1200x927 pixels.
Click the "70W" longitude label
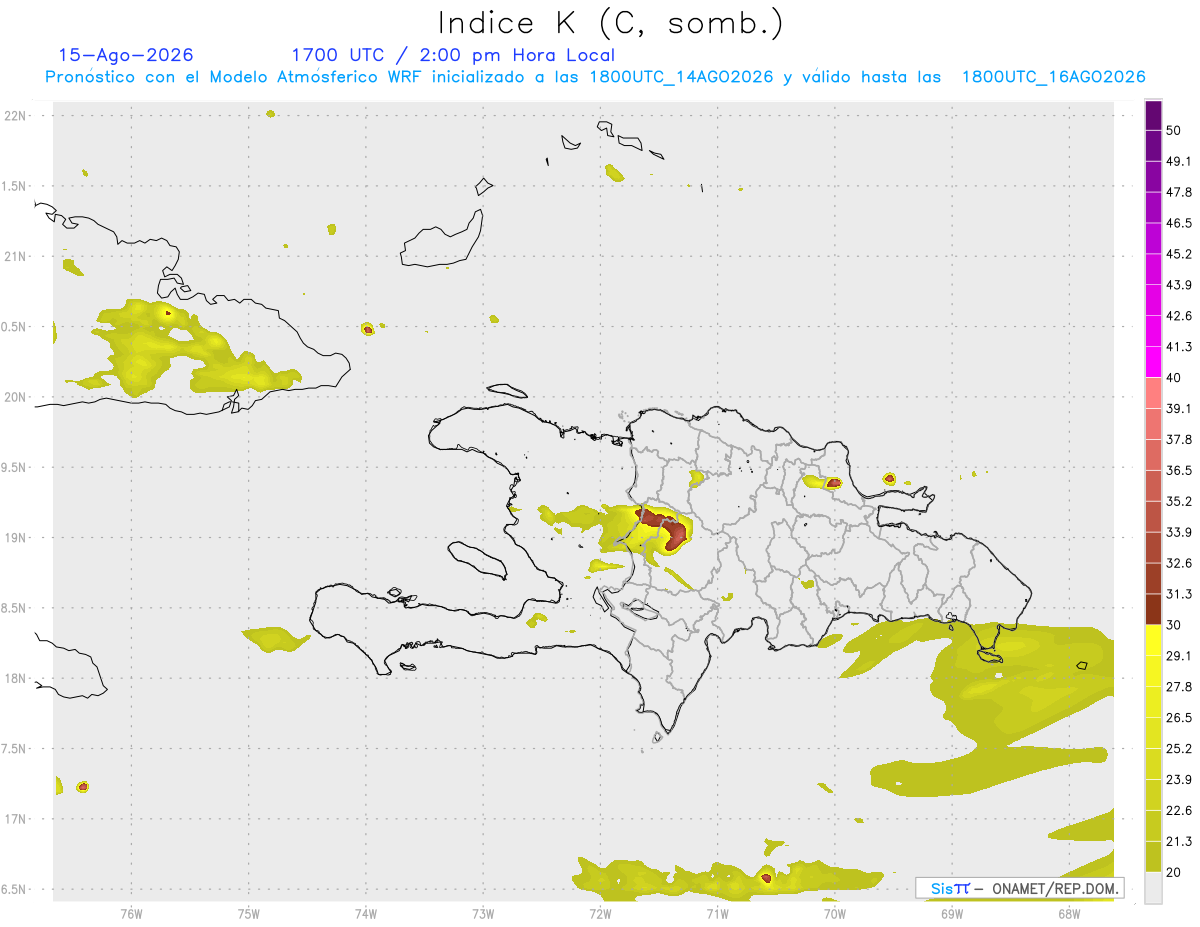pyautogui.click(x=835, y=914)
